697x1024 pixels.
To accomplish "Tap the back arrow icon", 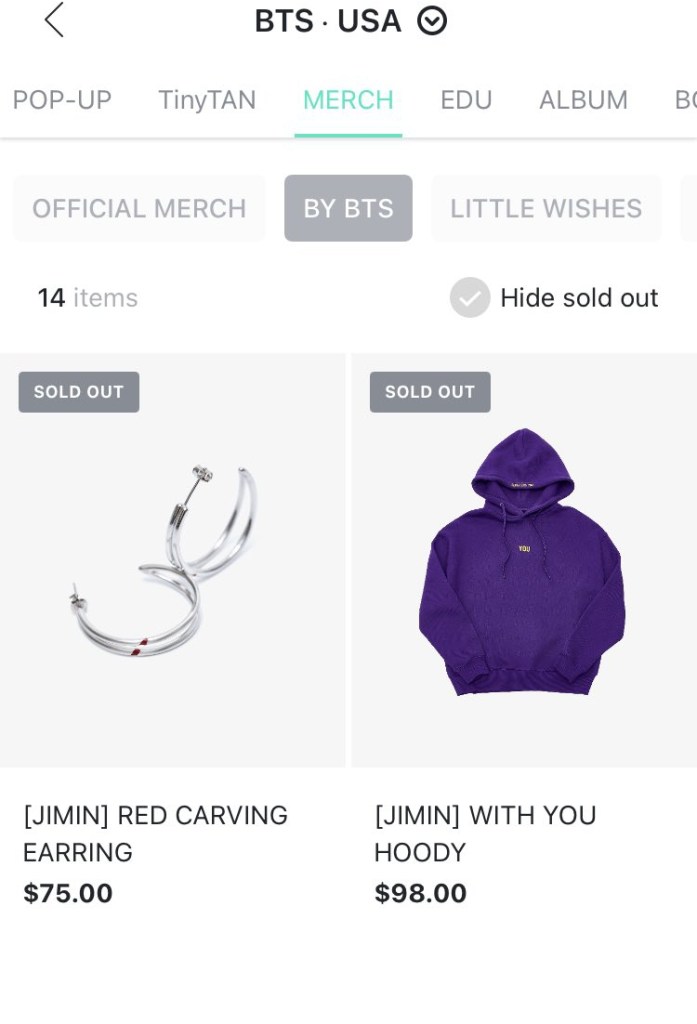I will 54,20.
